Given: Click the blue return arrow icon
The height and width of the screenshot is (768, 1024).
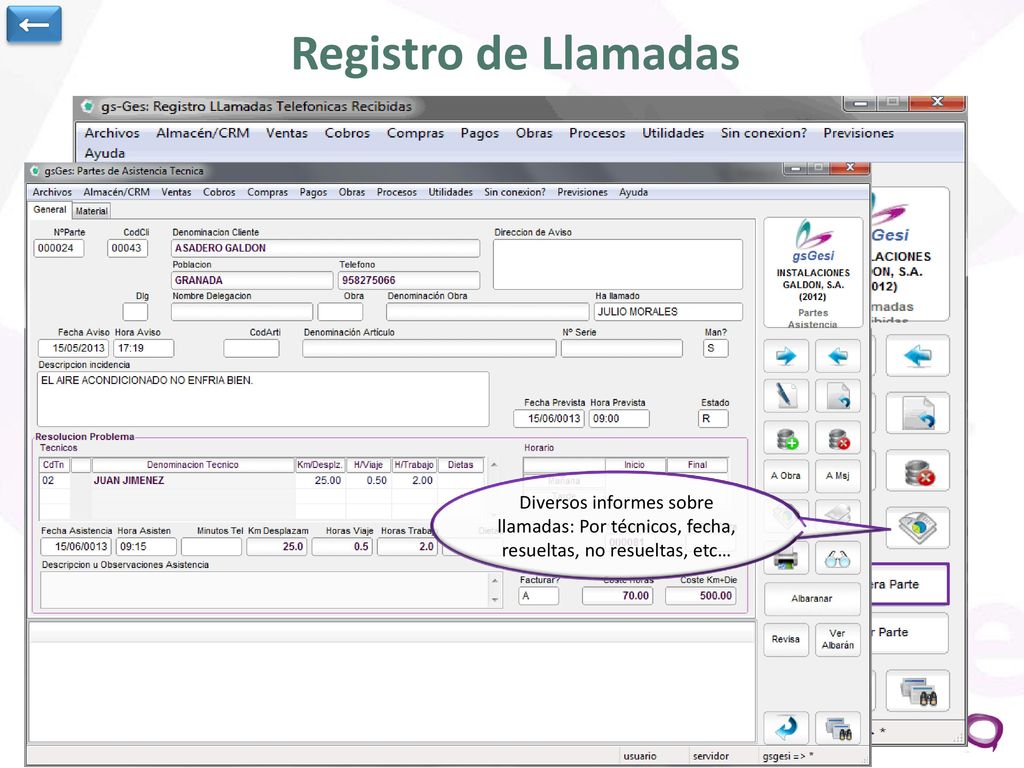Looking at the screenshot, I should (x=786, y=727).
